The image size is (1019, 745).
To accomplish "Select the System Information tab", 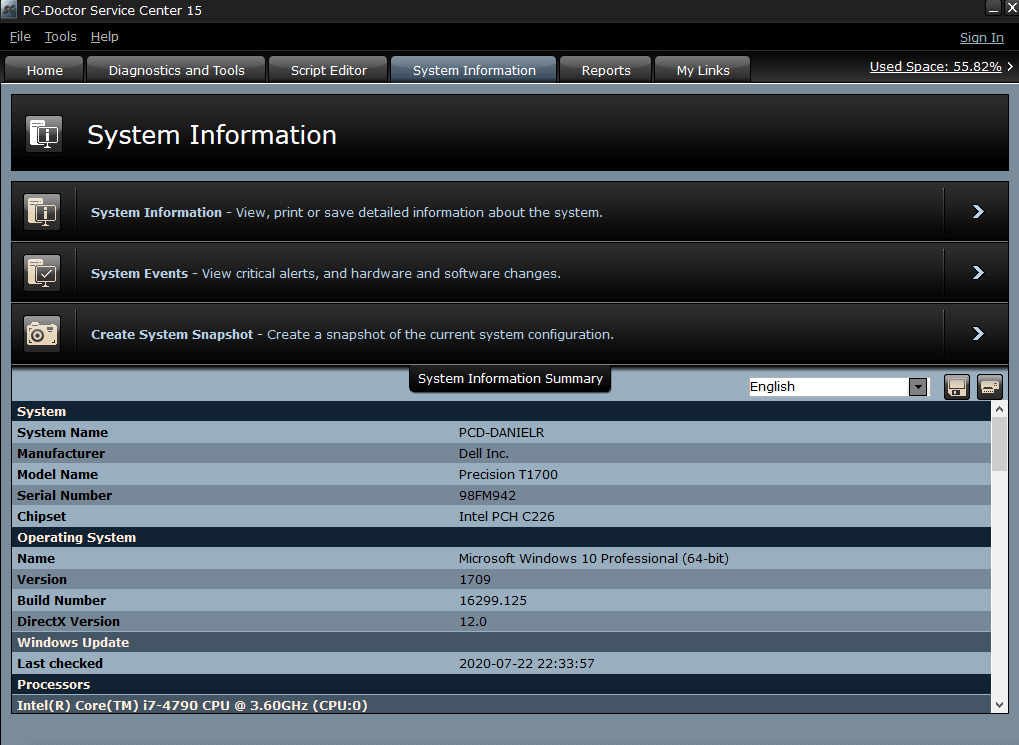I will tap(474, 70).
